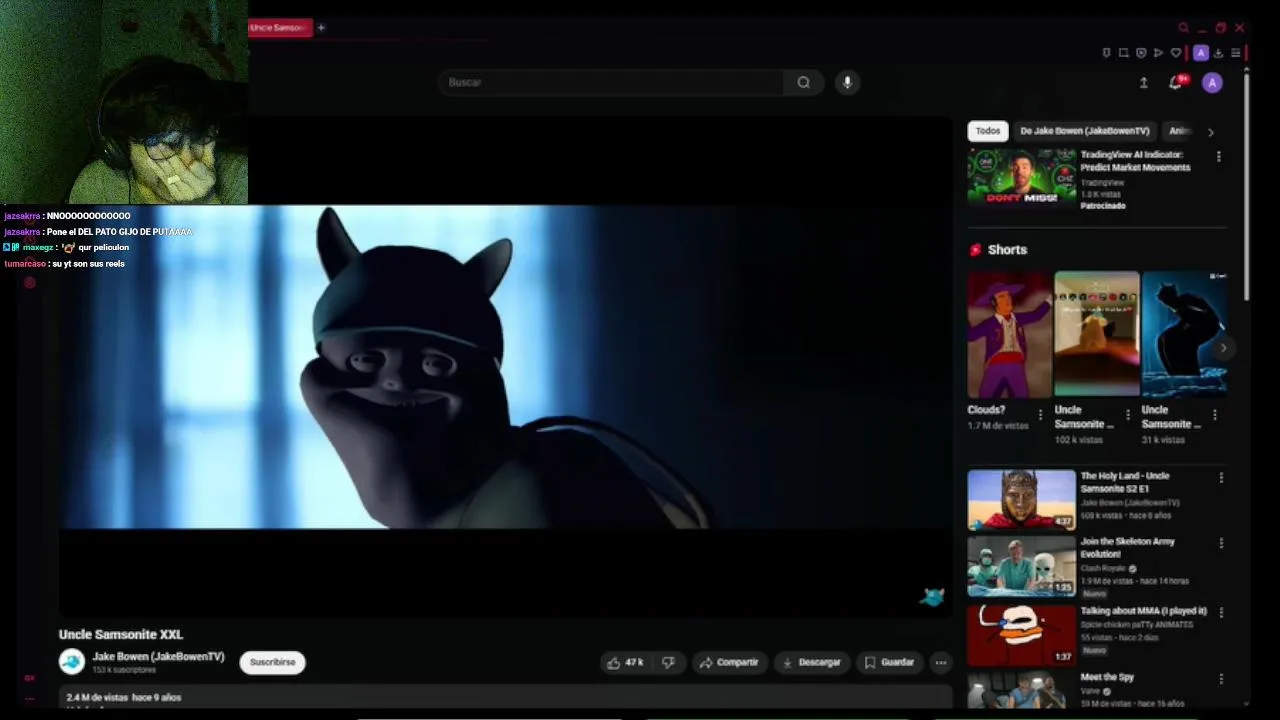Click the Jake Bowen channel avatar
The height and width of the screenshot is (720, 1280).
click(x=72, y=661)
